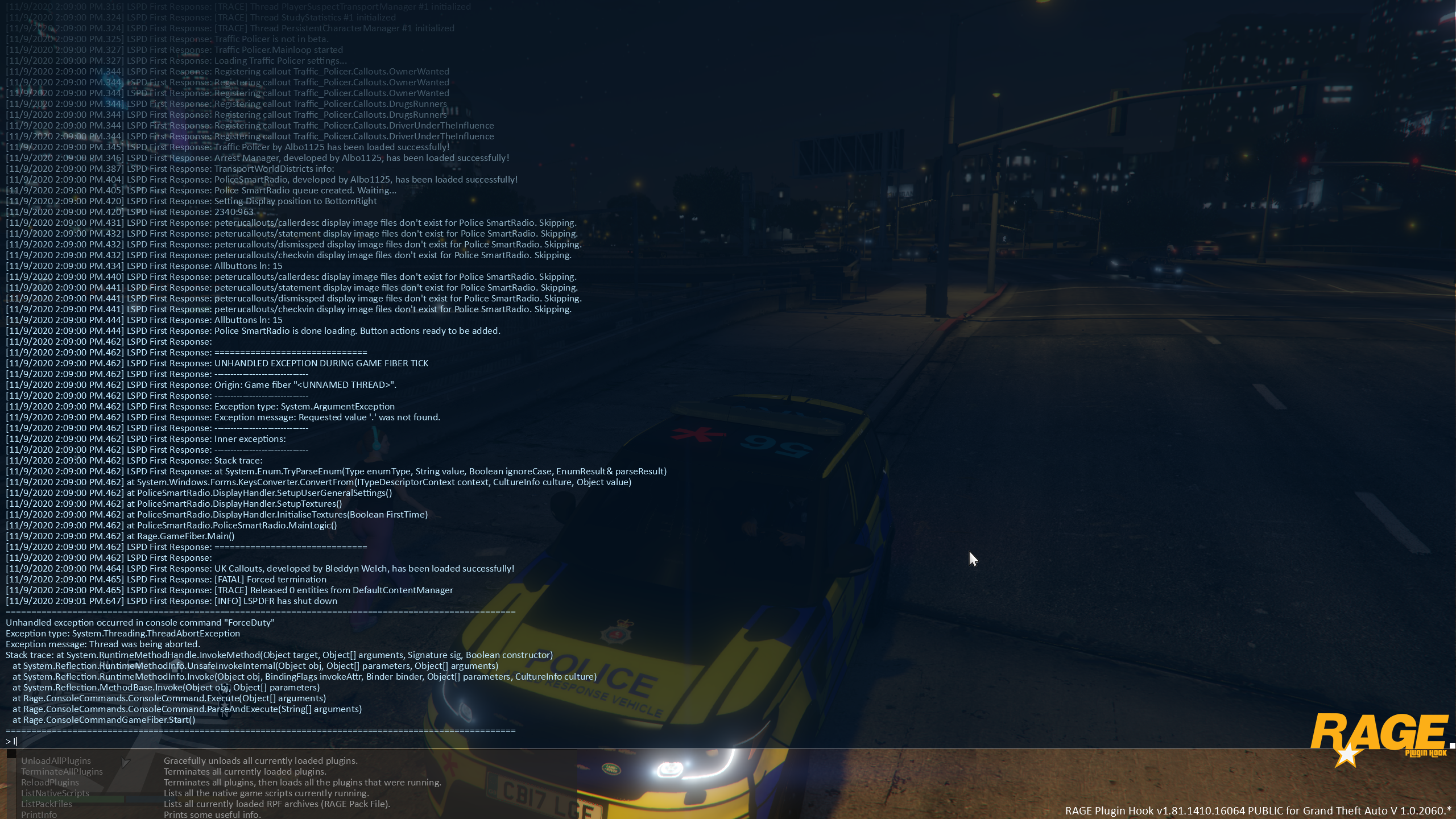Click 'Exception type: System.ArgumentException' log line
The height and width of the screenshot is (819, 1456).
[x=304, y=406]
